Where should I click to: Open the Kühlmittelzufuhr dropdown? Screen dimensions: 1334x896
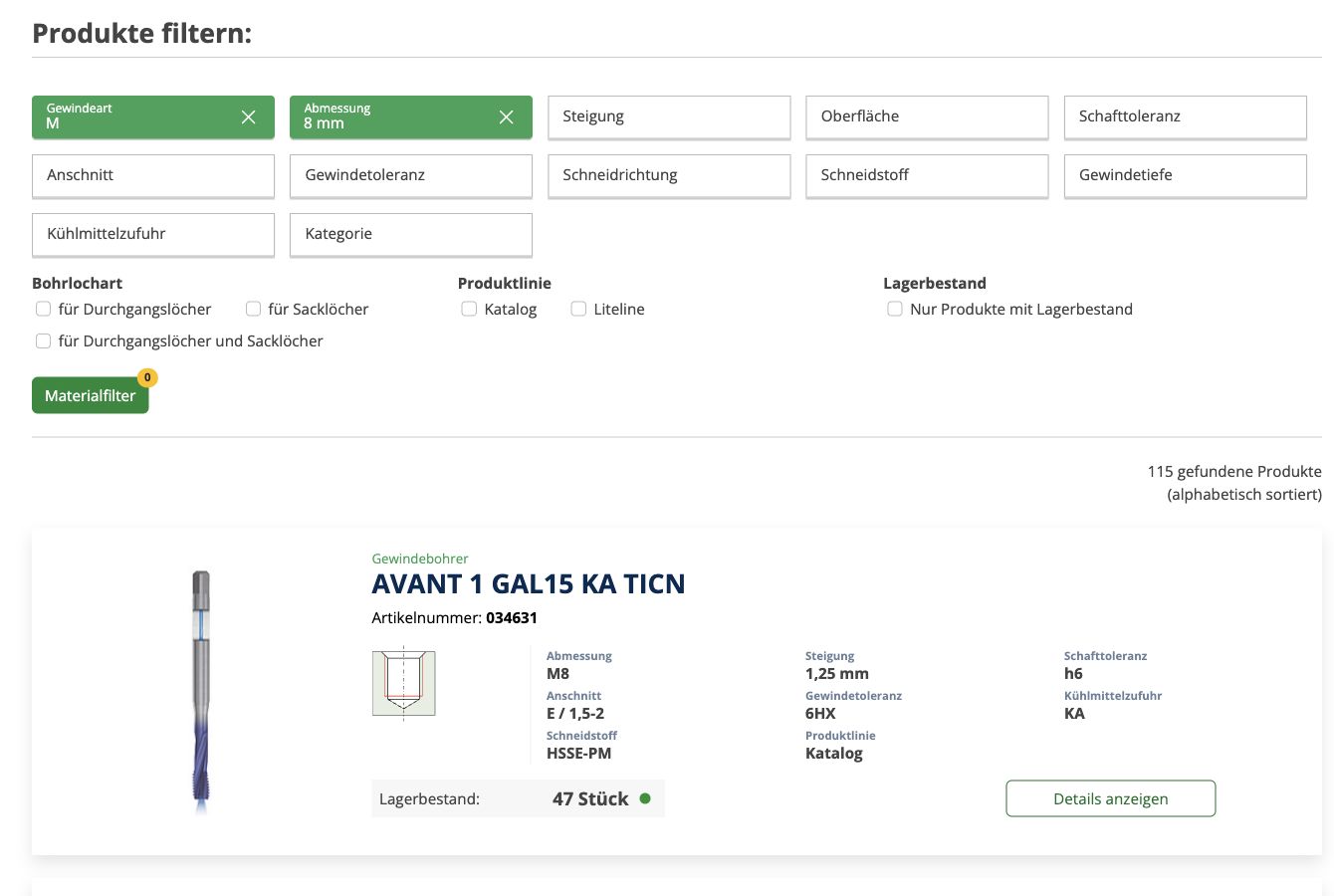click(153, 234)
